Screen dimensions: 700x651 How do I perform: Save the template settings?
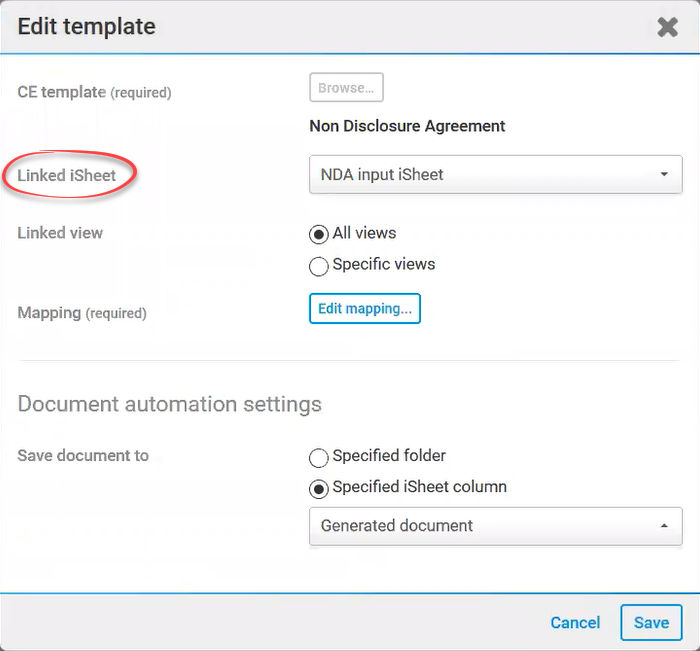(x=651, y=622)
